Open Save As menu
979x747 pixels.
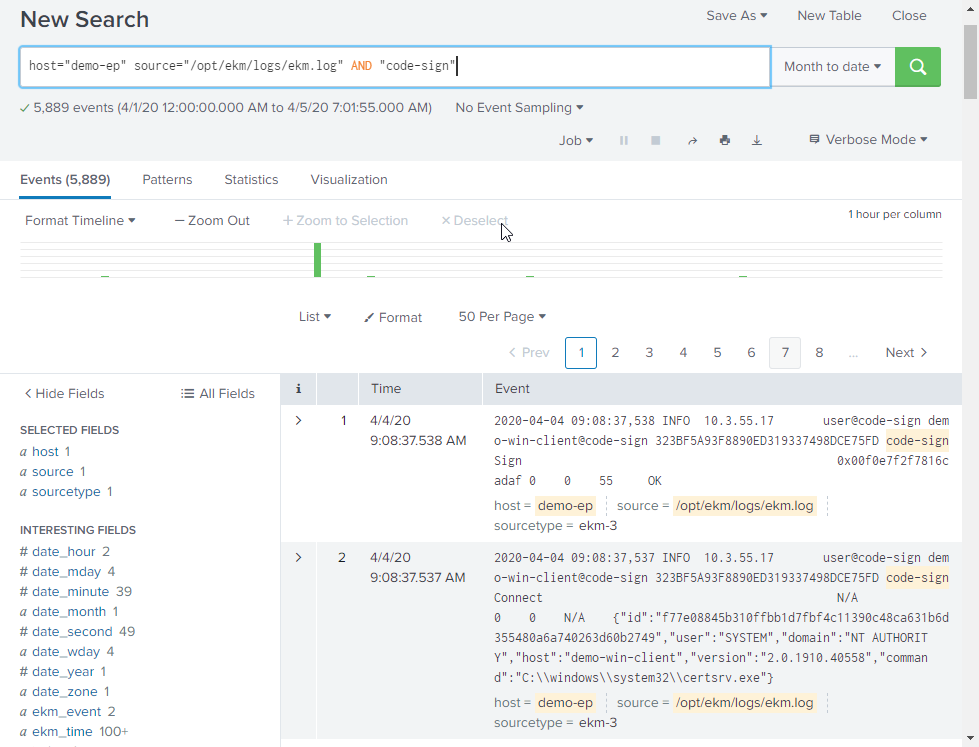[x=736, y=16]
